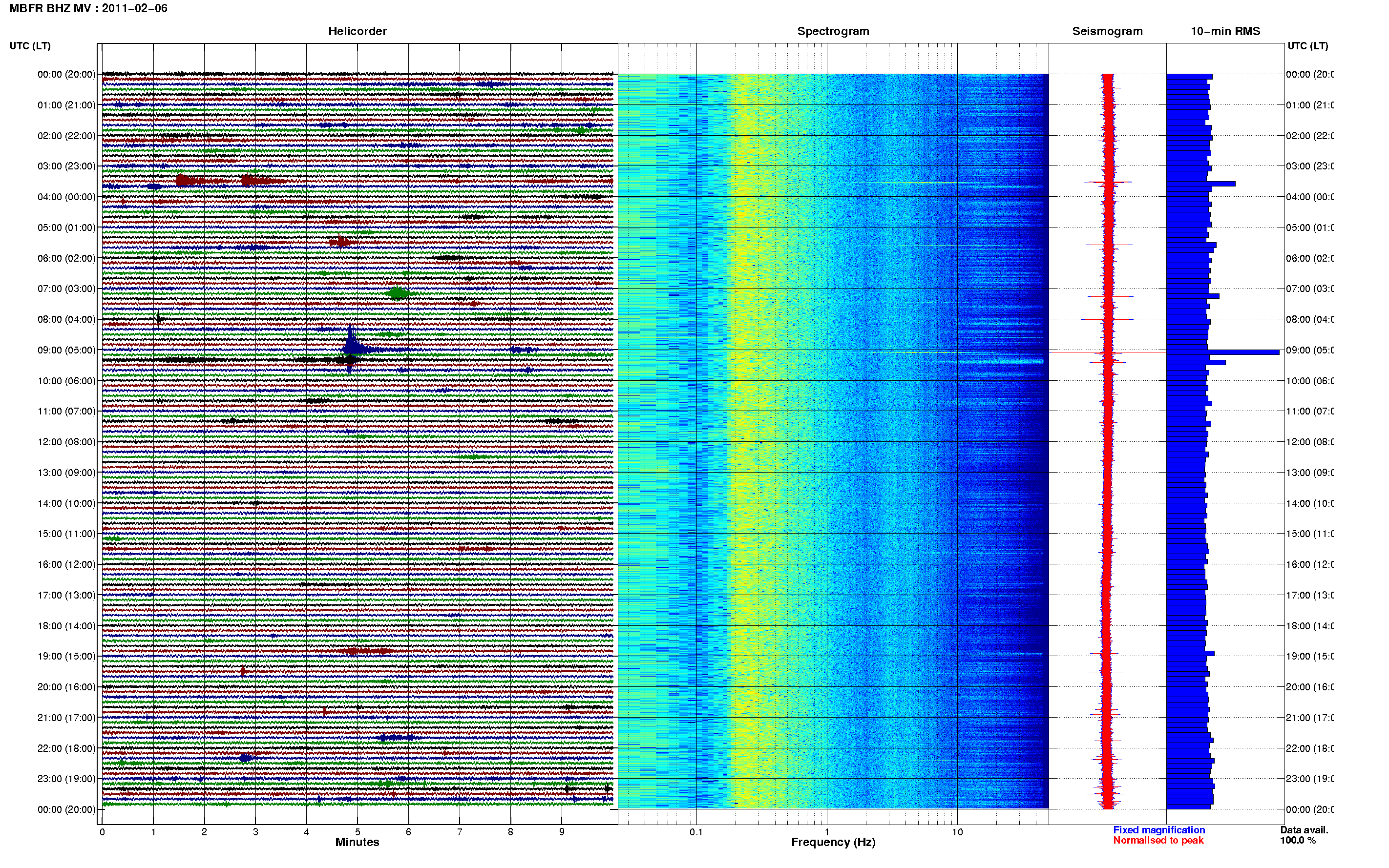Click the longest RMS bar near 09:00
This screenshot has width=1389, height=868.
click(1223, 352)
